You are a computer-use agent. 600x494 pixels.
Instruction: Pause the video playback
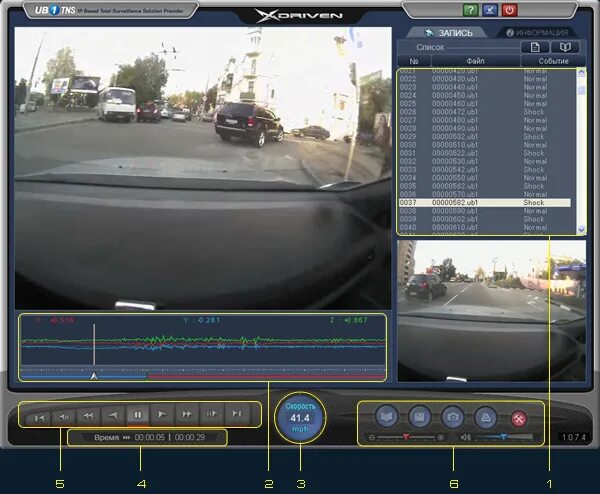pyautogui.click(x=138, y=415)
